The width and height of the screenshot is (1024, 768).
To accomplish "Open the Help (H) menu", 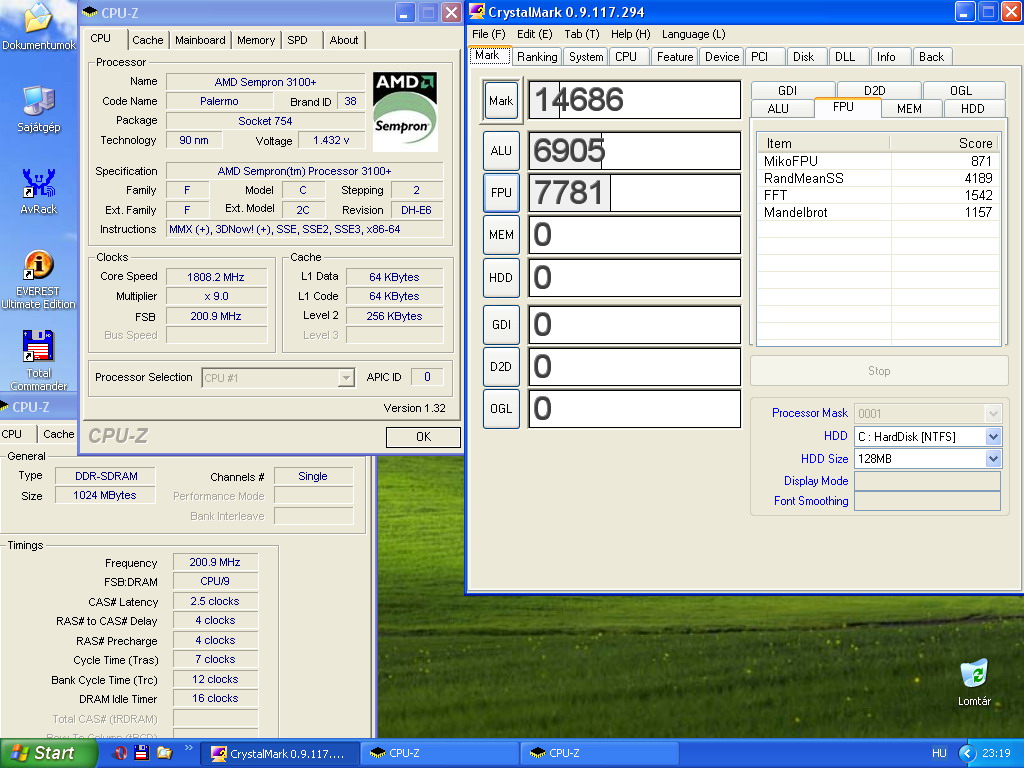I will tap(630, 34).
